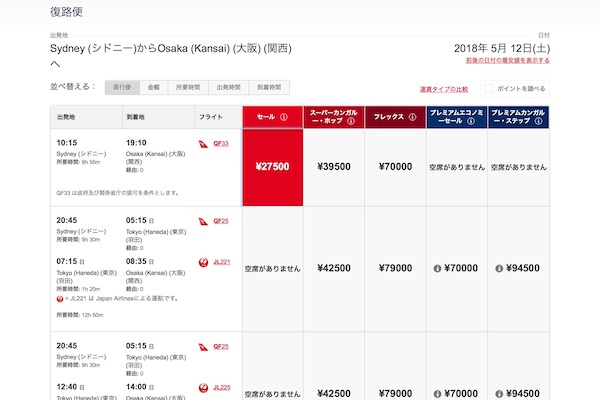Open 前後の日付の最安値を表示する link
The height and width of the screenshot is (400, 600).
pos(508,60)
